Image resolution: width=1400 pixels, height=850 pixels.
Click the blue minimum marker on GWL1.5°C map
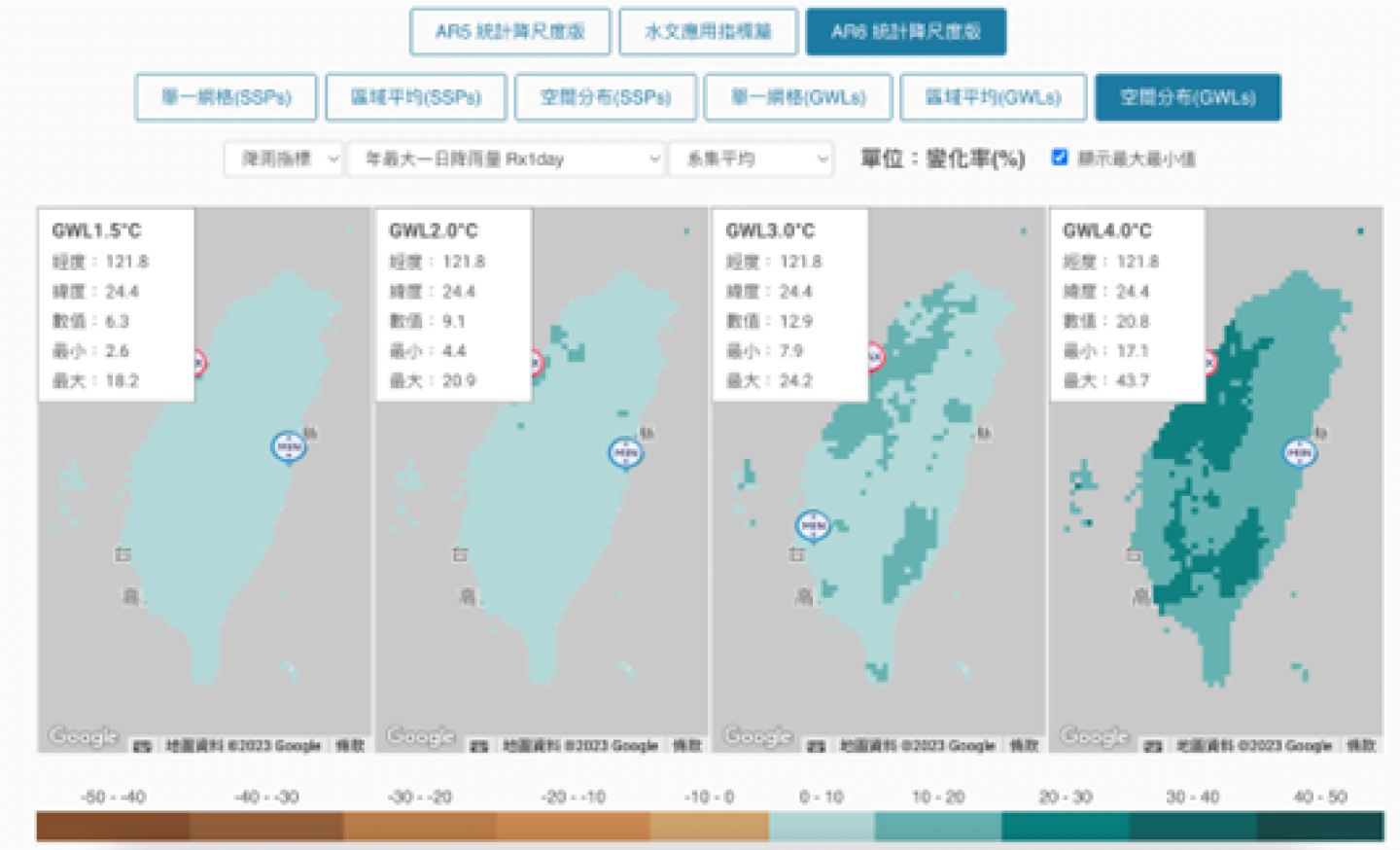289,446
